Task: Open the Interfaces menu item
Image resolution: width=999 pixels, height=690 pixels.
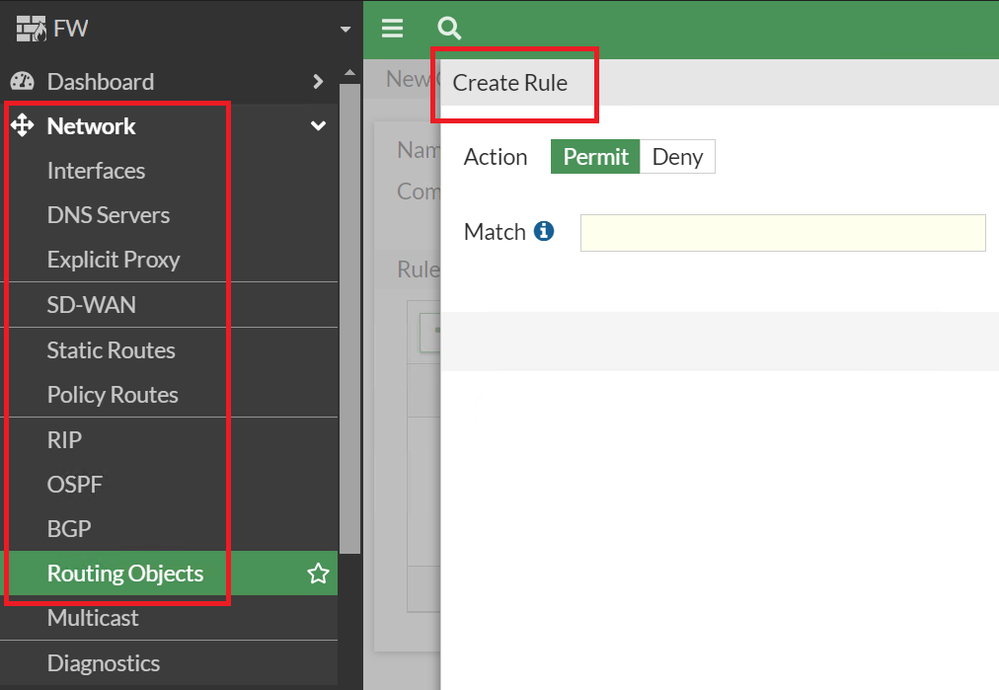Action: [x=96, y=171]
